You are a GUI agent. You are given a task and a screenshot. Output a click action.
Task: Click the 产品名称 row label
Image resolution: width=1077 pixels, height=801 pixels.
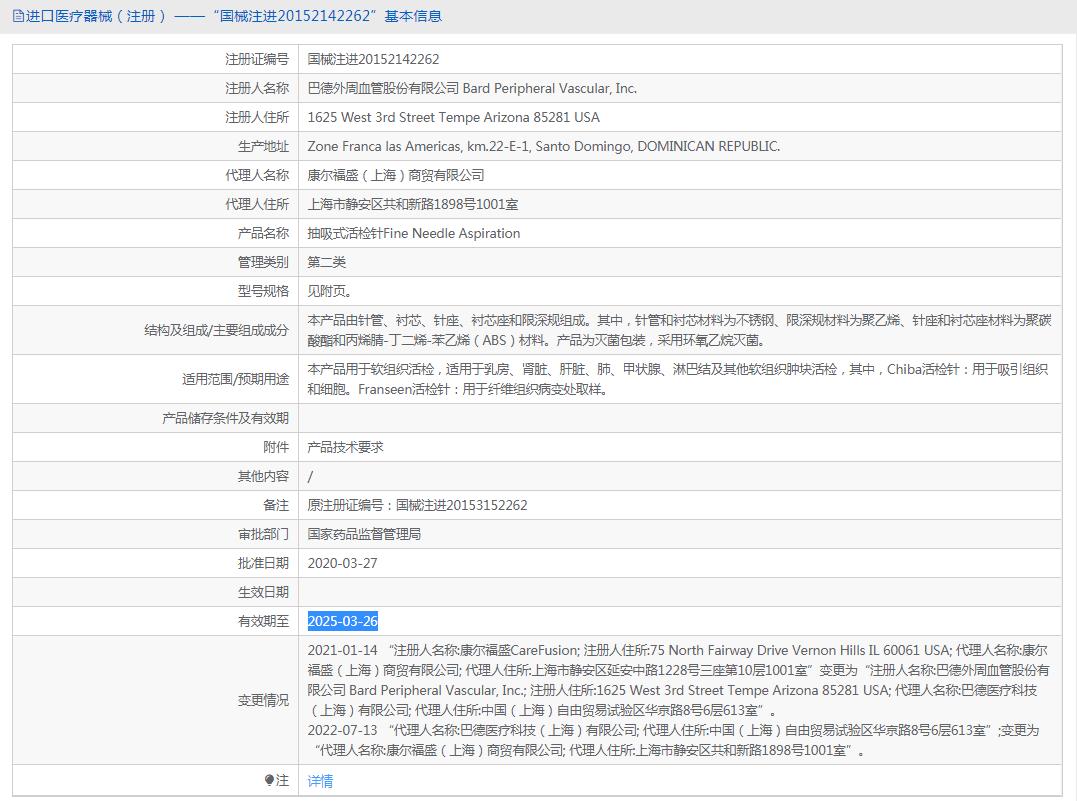point(263,233)
